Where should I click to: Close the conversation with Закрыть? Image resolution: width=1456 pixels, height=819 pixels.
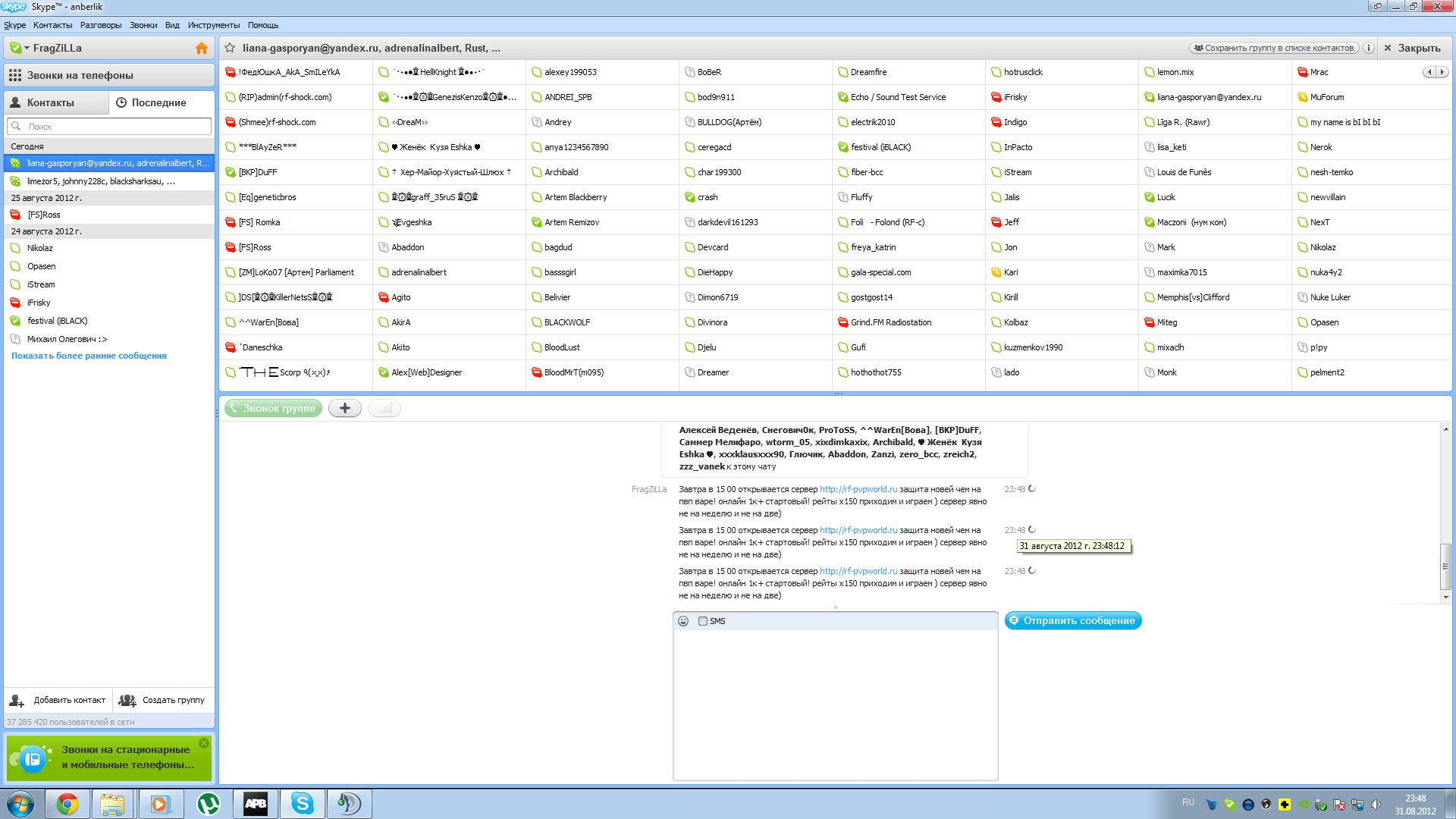click(x=1412, y=48)
